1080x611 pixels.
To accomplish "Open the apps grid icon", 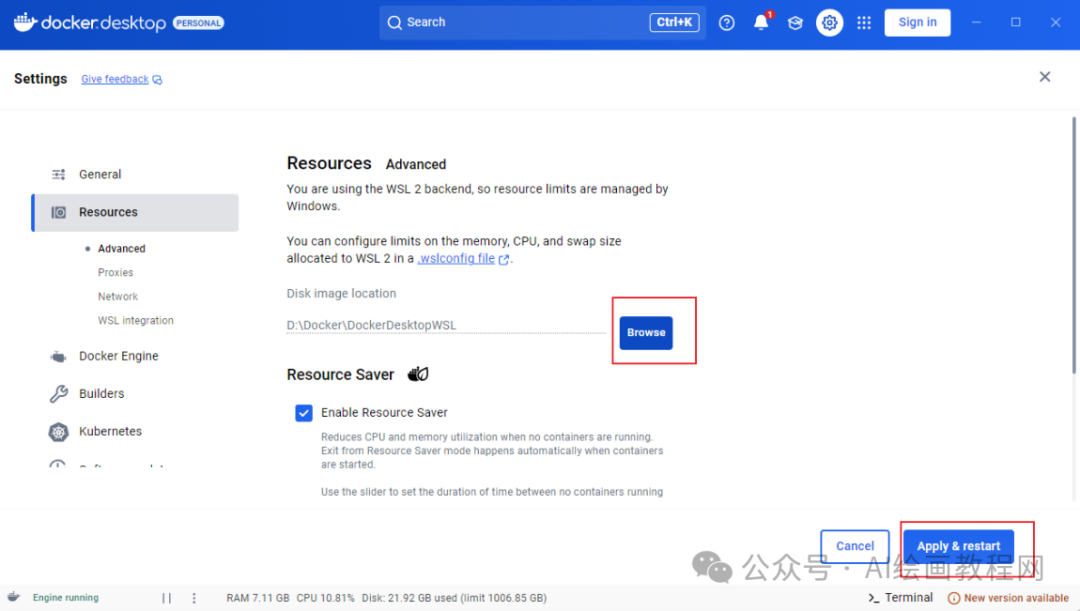I will tap(864, 23).
